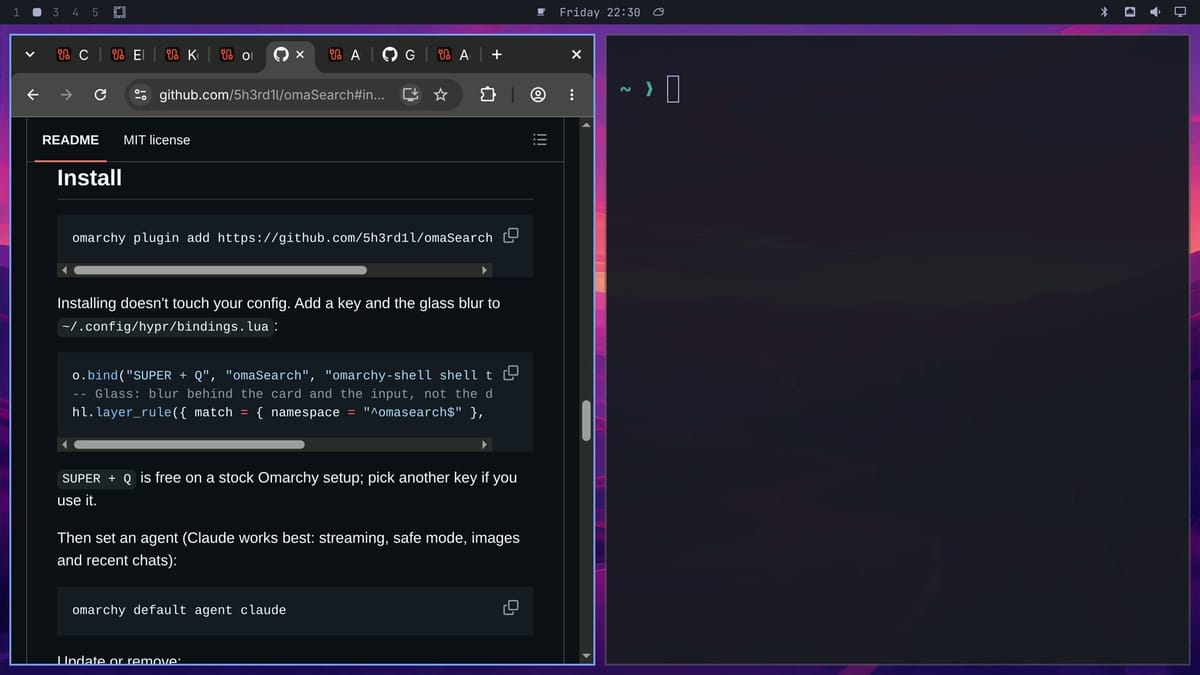
Task: Switch to workspace 3 in top bar
Action: pos(56,12)
